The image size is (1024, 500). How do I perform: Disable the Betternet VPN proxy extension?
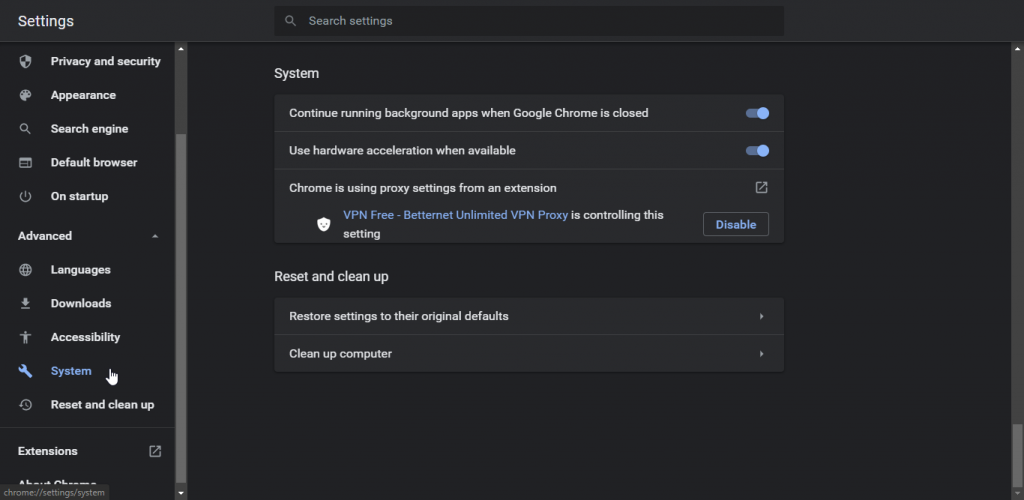pos(736,225)
